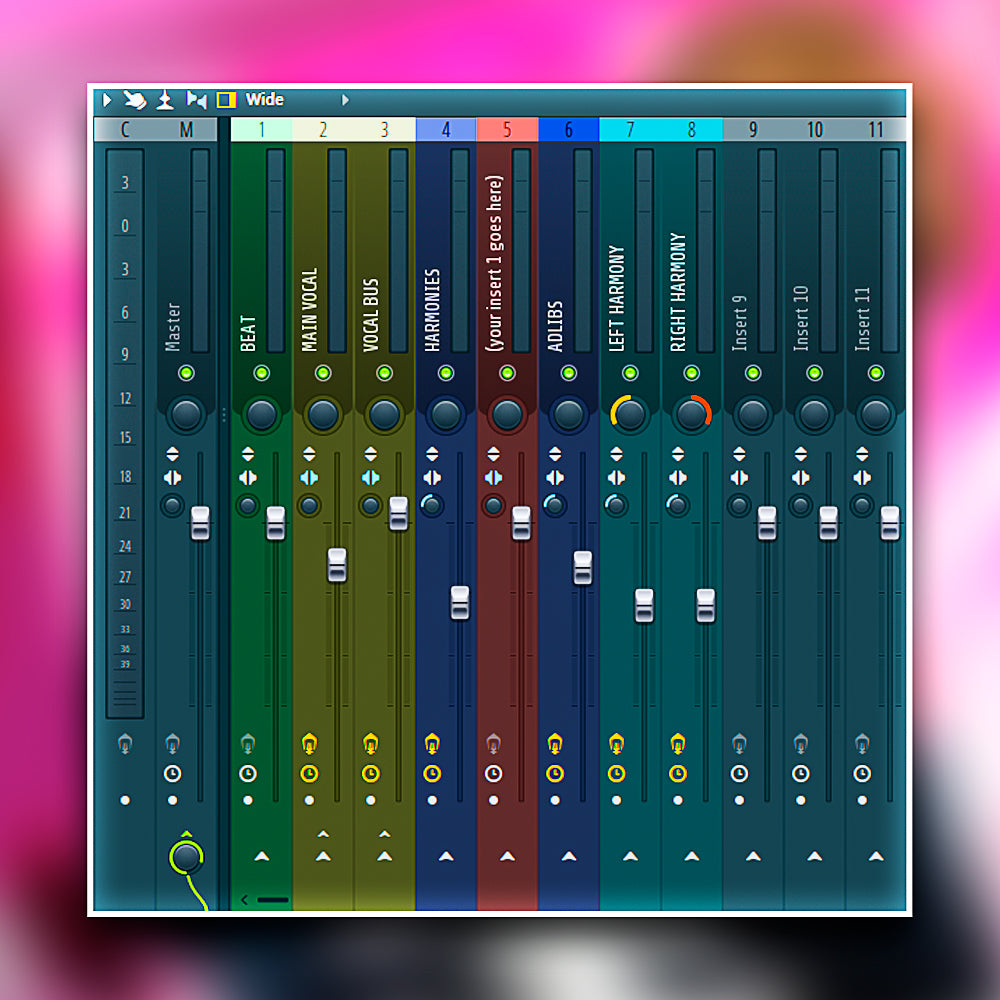Click the ADLIBS volume fader
The width and height of the screenshot is (1000, 1000).
[582, 568]
